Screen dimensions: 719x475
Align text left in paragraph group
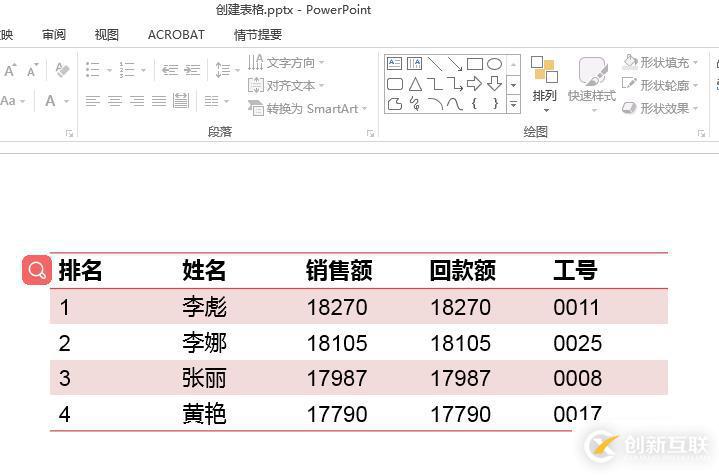93,101
